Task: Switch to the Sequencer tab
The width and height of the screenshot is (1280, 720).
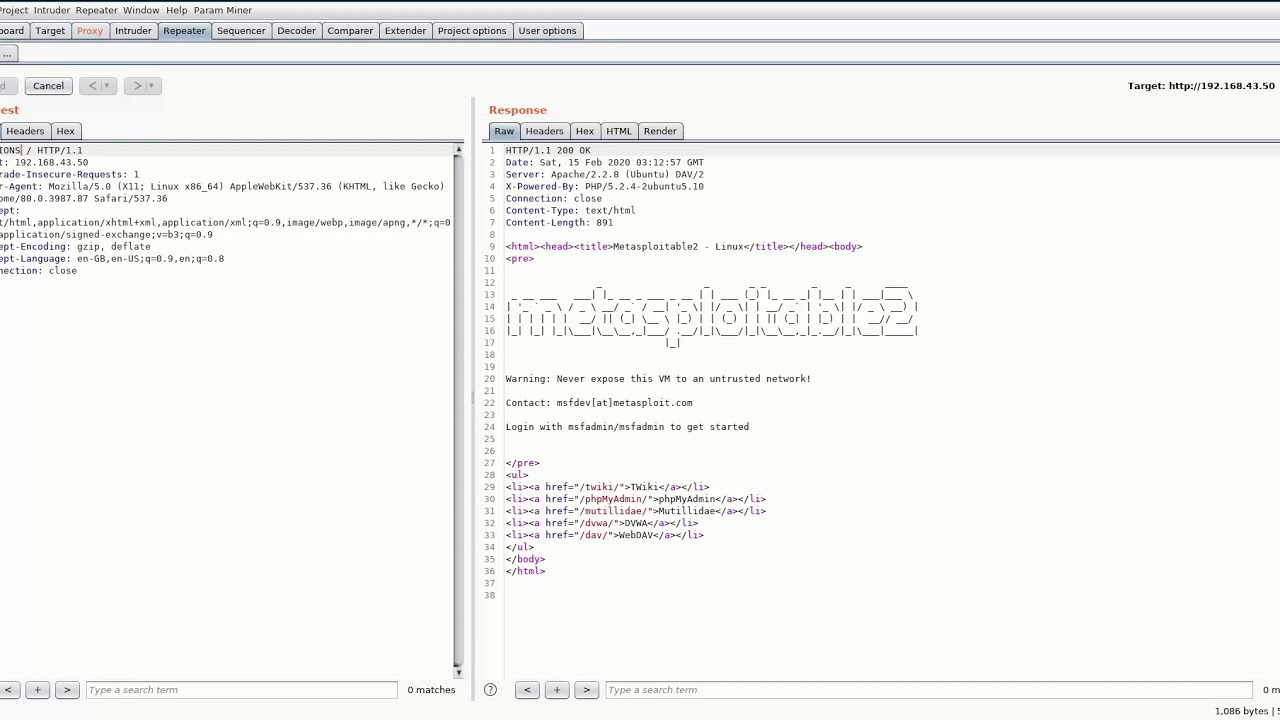Action: [241, 31]
